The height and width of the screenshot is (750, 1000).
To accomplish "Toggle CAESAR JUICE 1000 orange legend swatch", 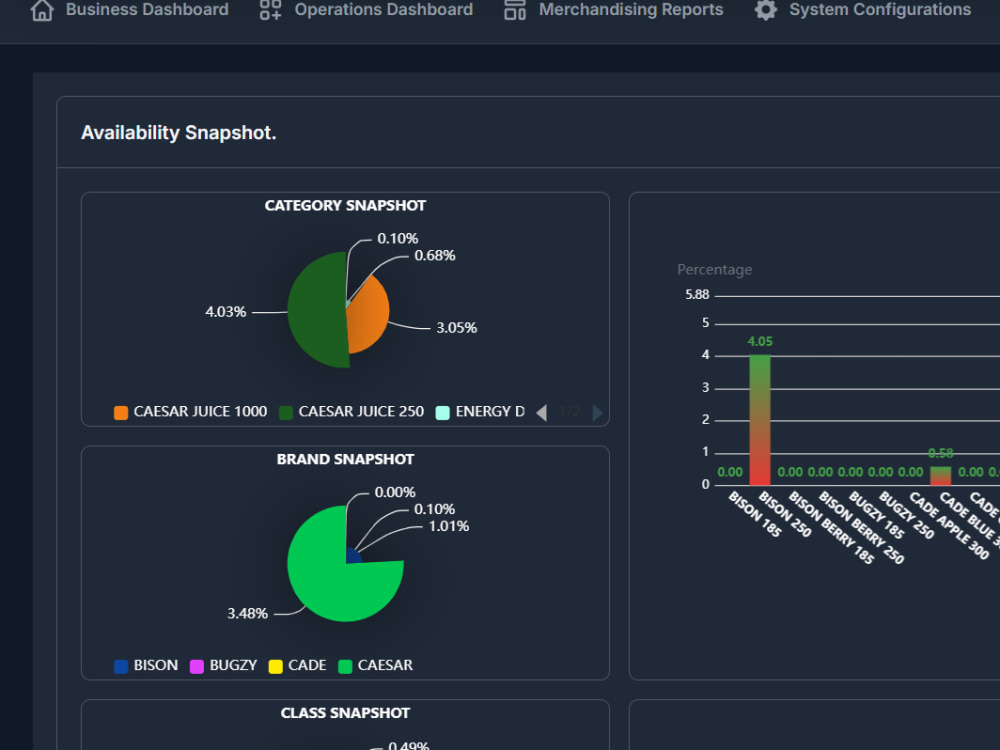I will pyautogui.click(x=121, y=413).
